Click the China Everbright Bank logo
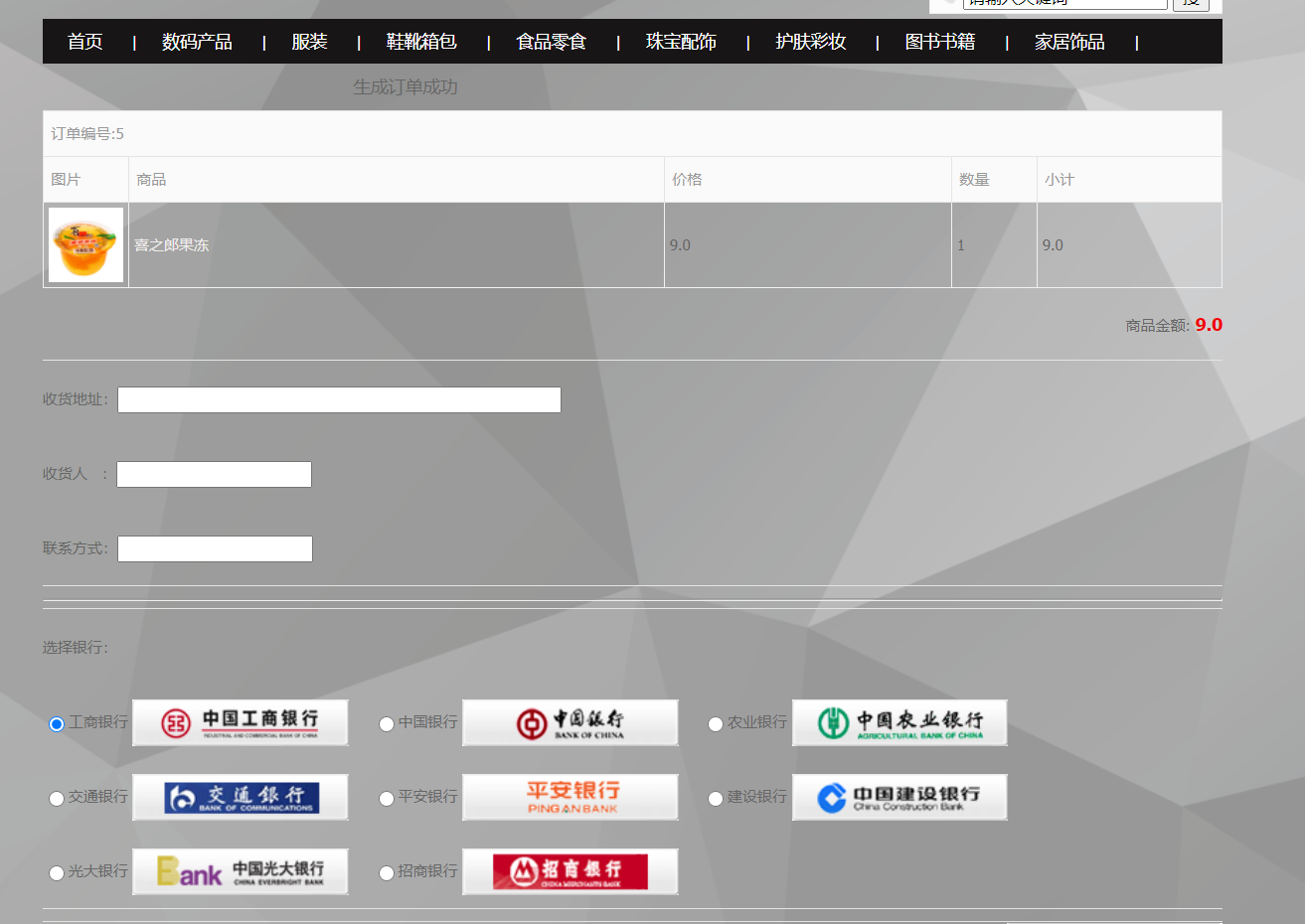 (241, 871)
